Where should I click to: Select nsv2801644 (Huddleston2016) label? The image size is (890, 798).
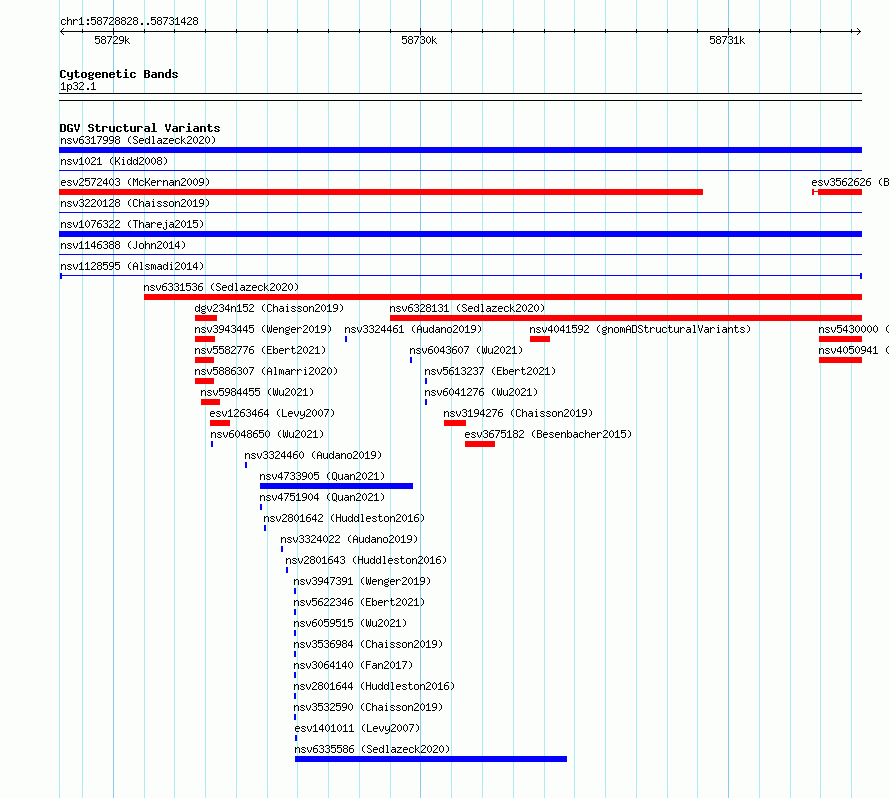(374, 686)
